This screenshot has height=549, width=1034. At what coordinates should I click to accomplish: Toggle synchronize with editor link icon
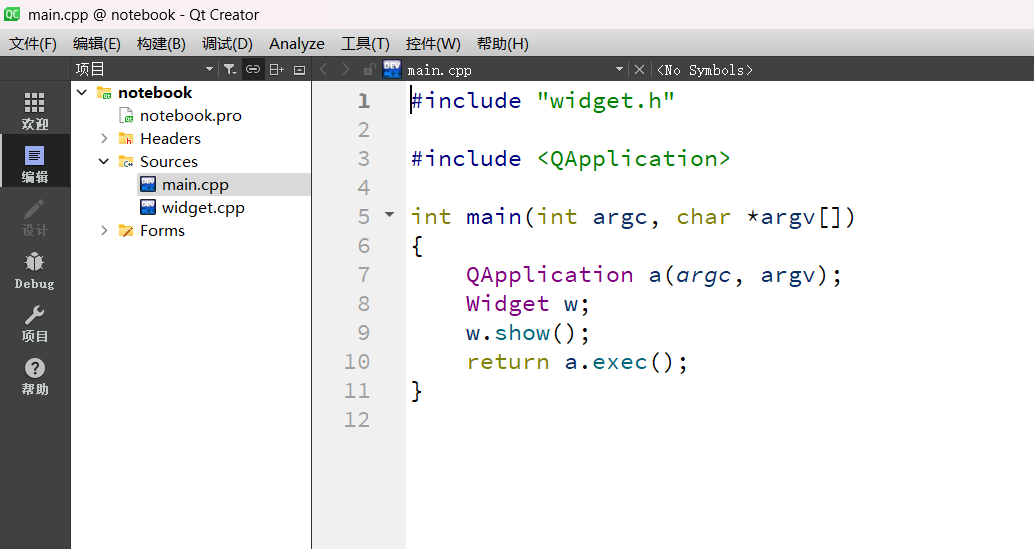253,69
